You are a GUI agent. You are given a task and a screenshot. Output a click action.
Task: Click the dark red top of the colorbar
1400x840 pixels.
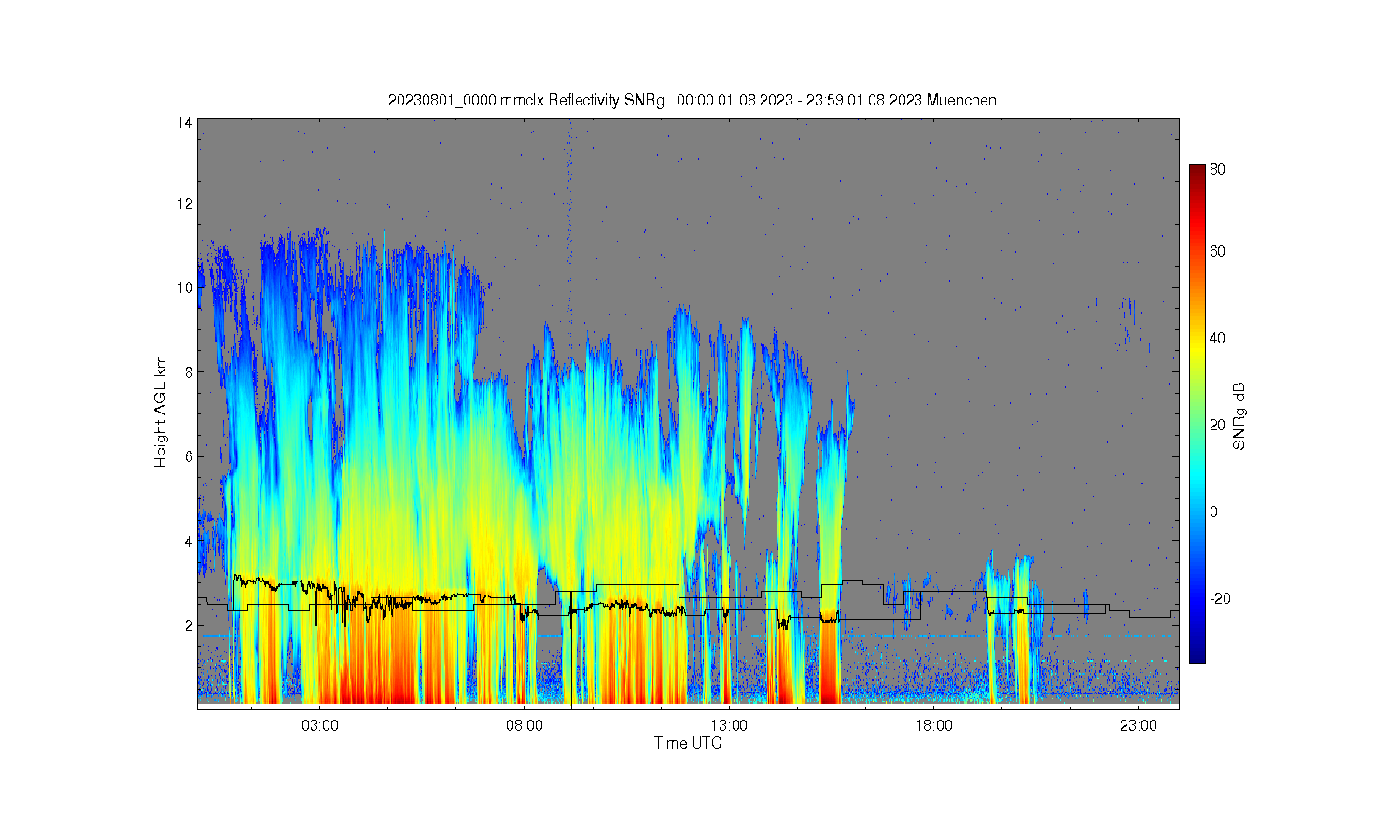[x=1197, y=171]
